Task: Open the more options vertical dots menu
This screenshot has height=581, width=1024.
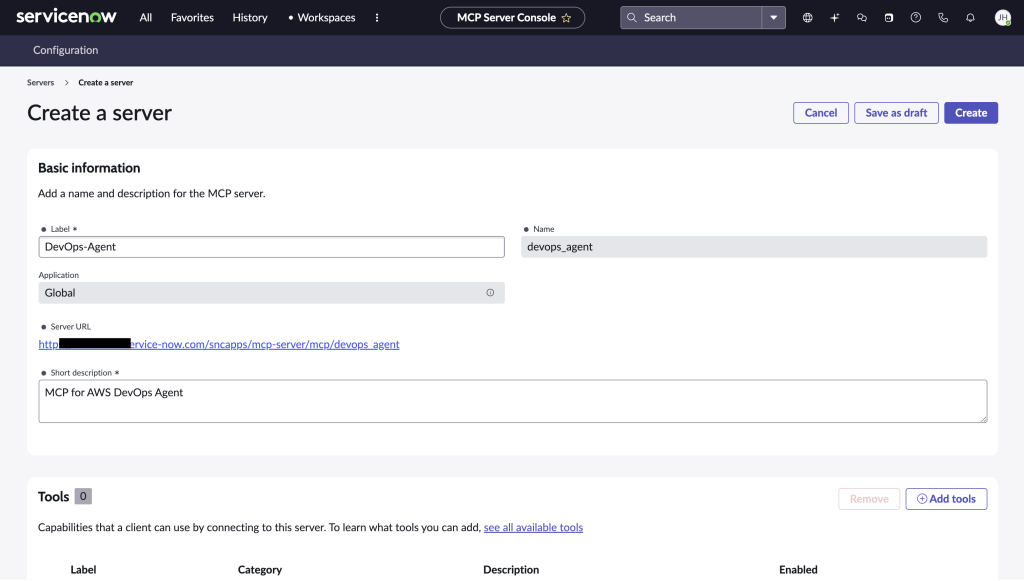Action: click(377, 18)
